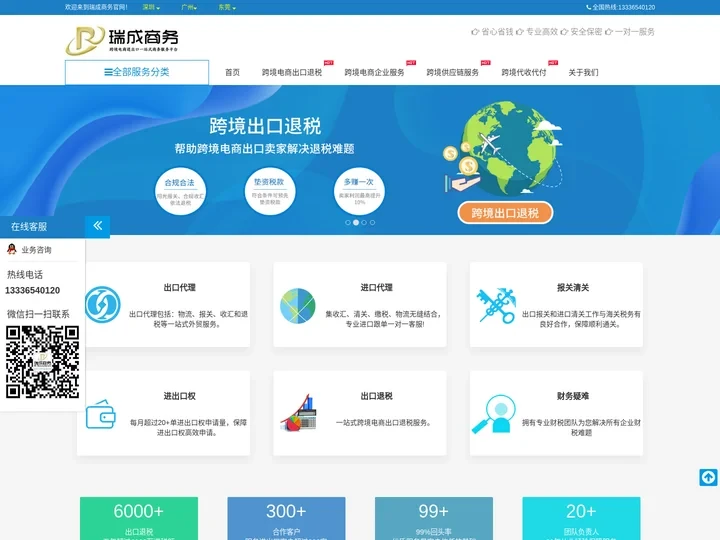
Task: Click the 在线客服 panel header
Action: coord(42,226)
